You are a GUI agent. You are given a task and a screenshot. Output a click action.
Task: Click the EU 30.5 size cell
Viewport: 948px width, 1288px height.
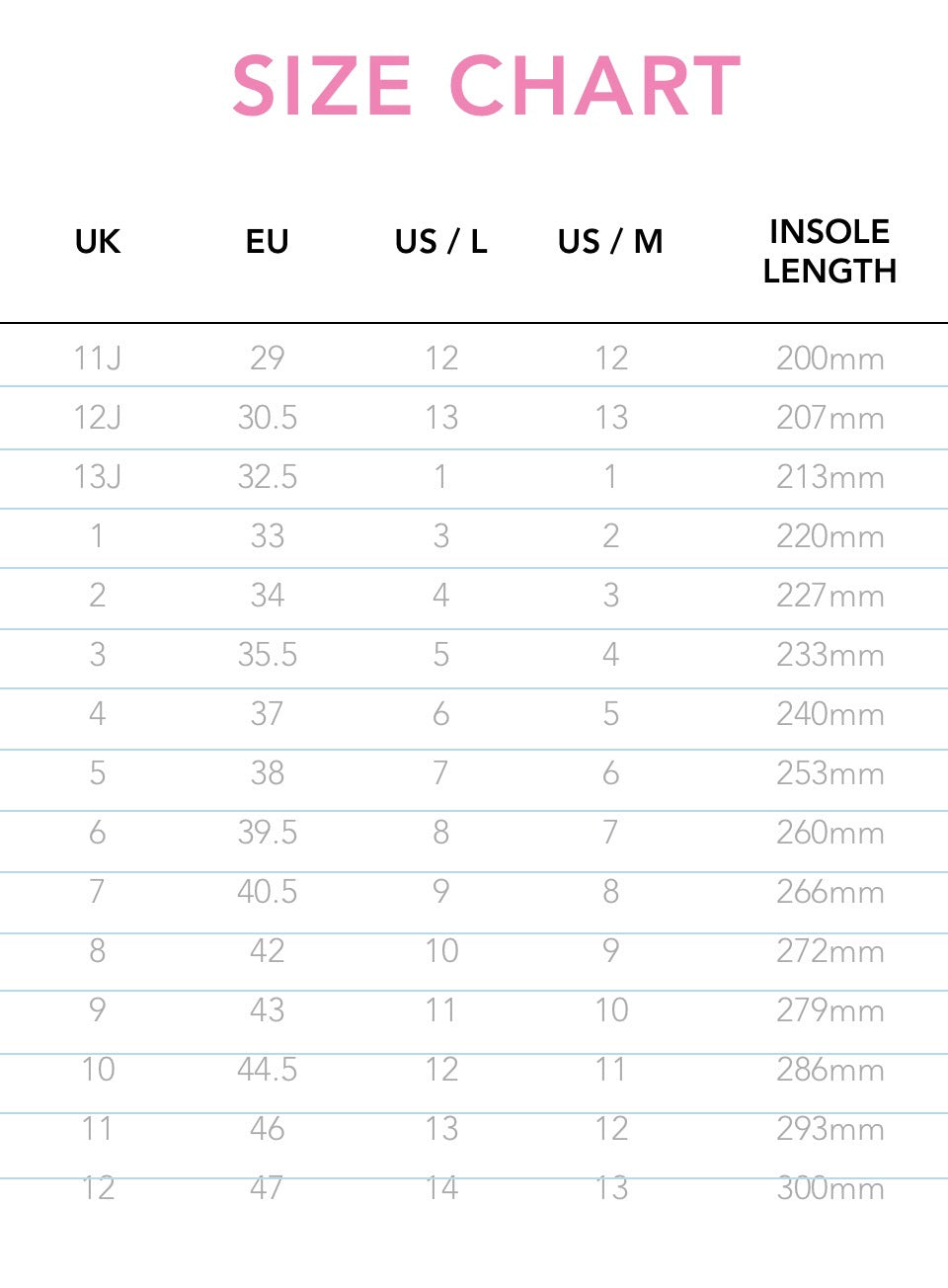(x=267, y=418)
